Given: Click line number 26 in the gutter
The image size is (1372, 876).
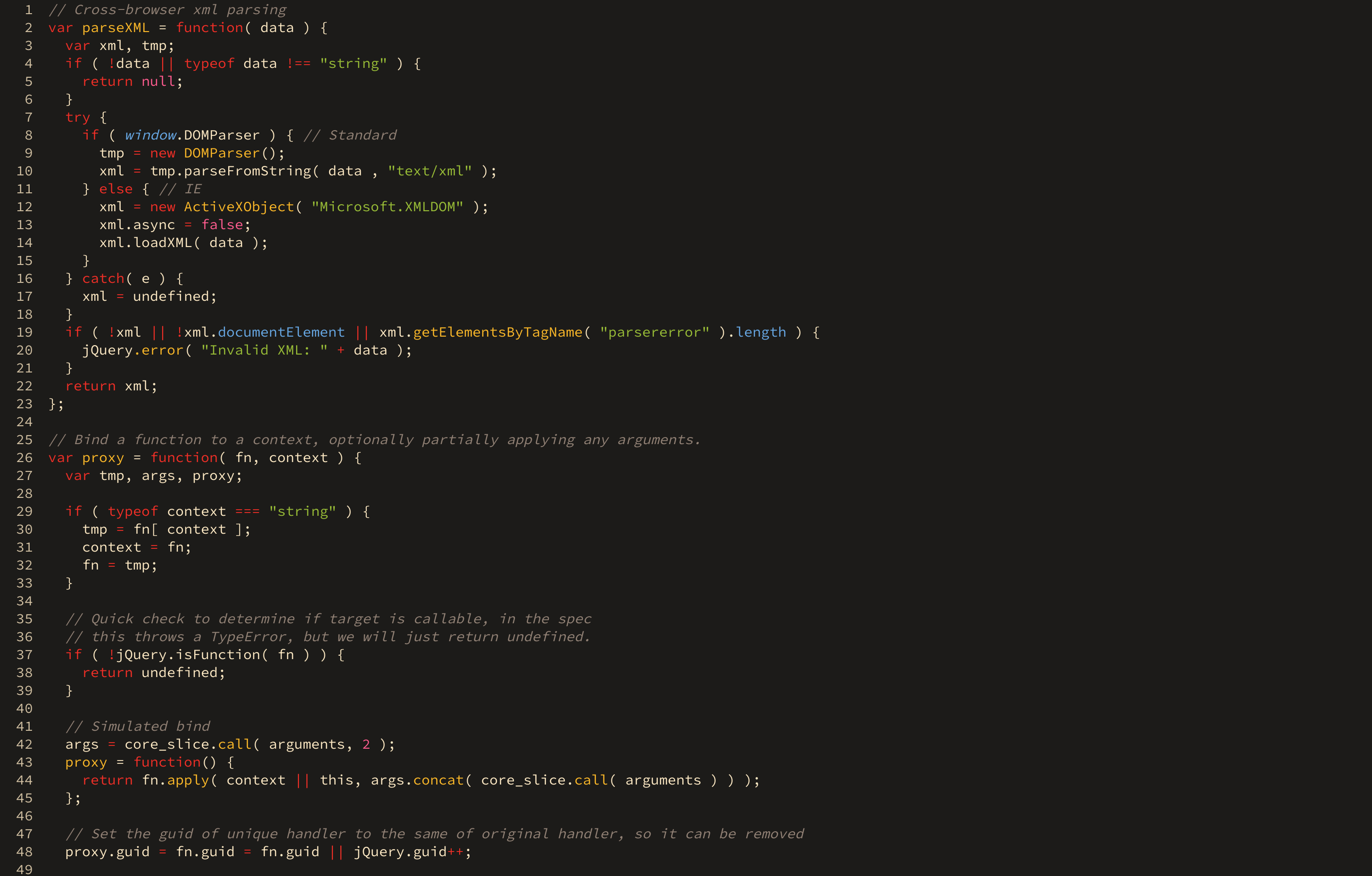Looking at the screenshot, I should point(24,458).
